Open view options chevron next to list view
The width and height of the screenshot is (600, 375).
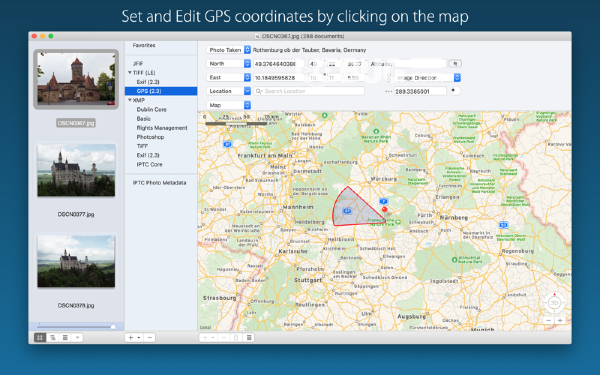coord(77,338)
